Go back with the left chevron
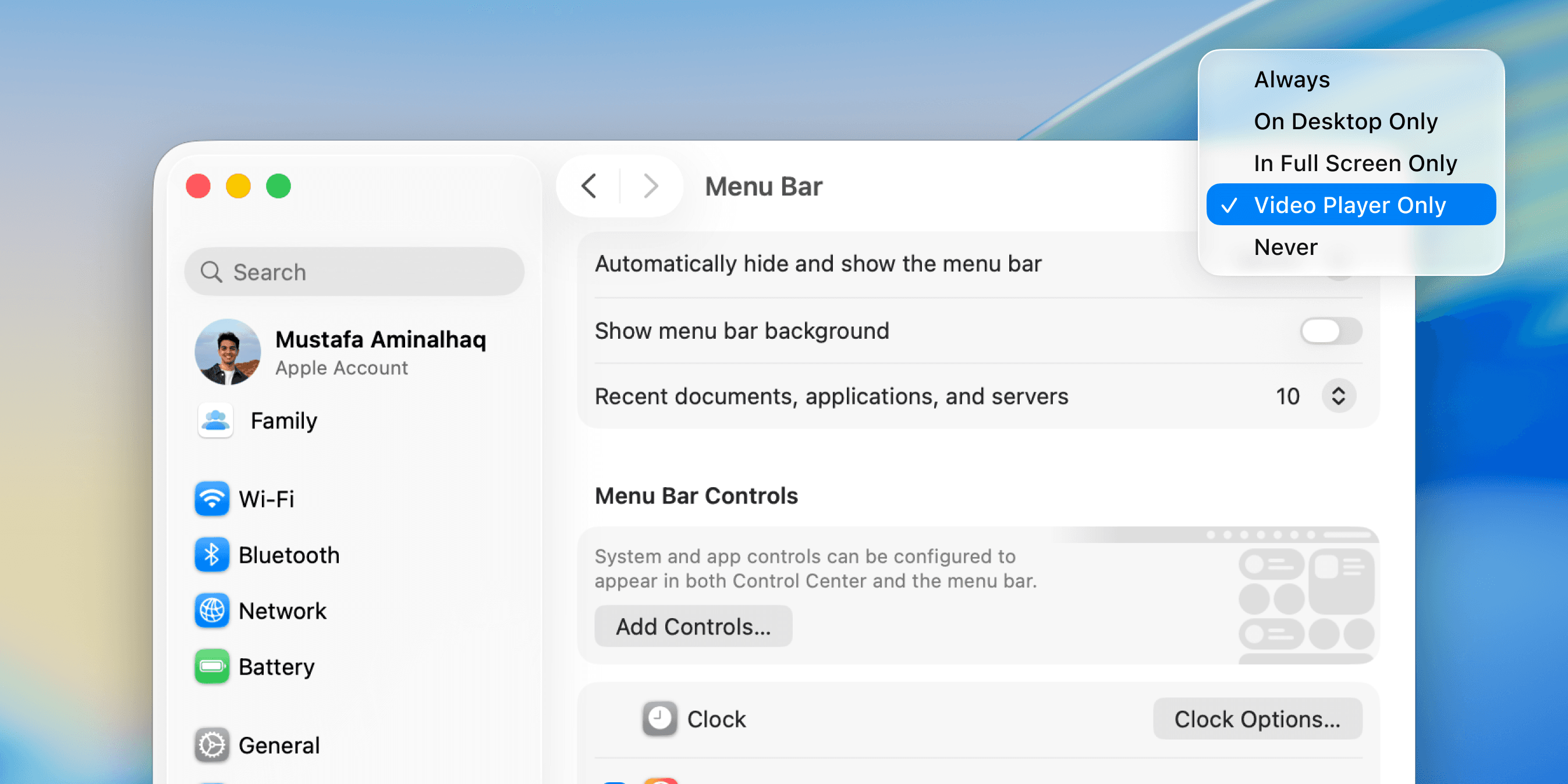Screen dimensions: 1568x784 click(x=588, y=186)
